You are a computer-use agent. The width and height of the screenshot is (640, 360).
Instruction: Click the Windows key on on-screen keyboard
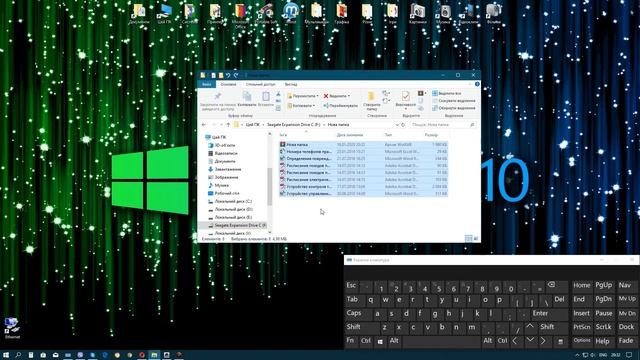(x=380, y=341)
